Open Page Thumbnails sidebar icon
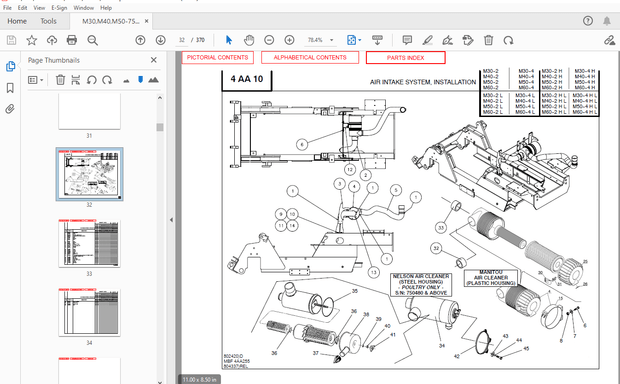The width and height of the screenshot is (620, 384). (x=10, y=66)
